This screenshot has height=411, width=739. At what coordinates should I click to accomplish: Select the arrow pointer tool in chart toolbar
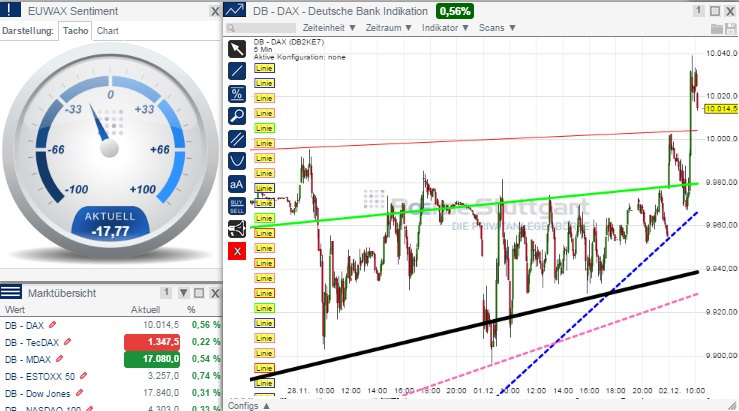[237, 49]
